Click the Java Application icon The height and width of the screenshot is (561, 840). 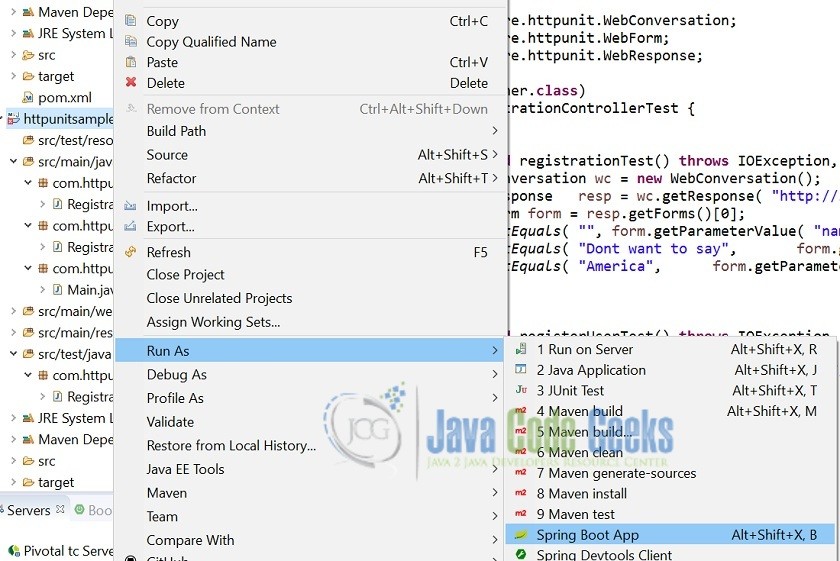(x=521, y=370)
